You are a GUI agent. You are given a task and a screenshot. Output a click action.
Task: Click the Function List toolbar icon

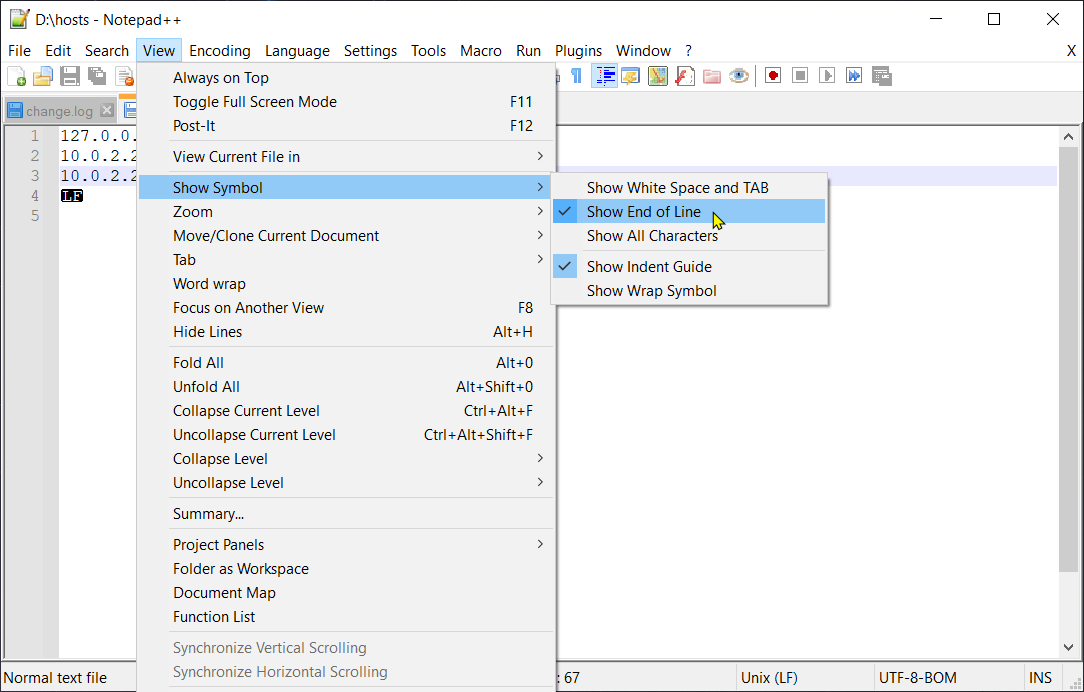click(684, 75)
